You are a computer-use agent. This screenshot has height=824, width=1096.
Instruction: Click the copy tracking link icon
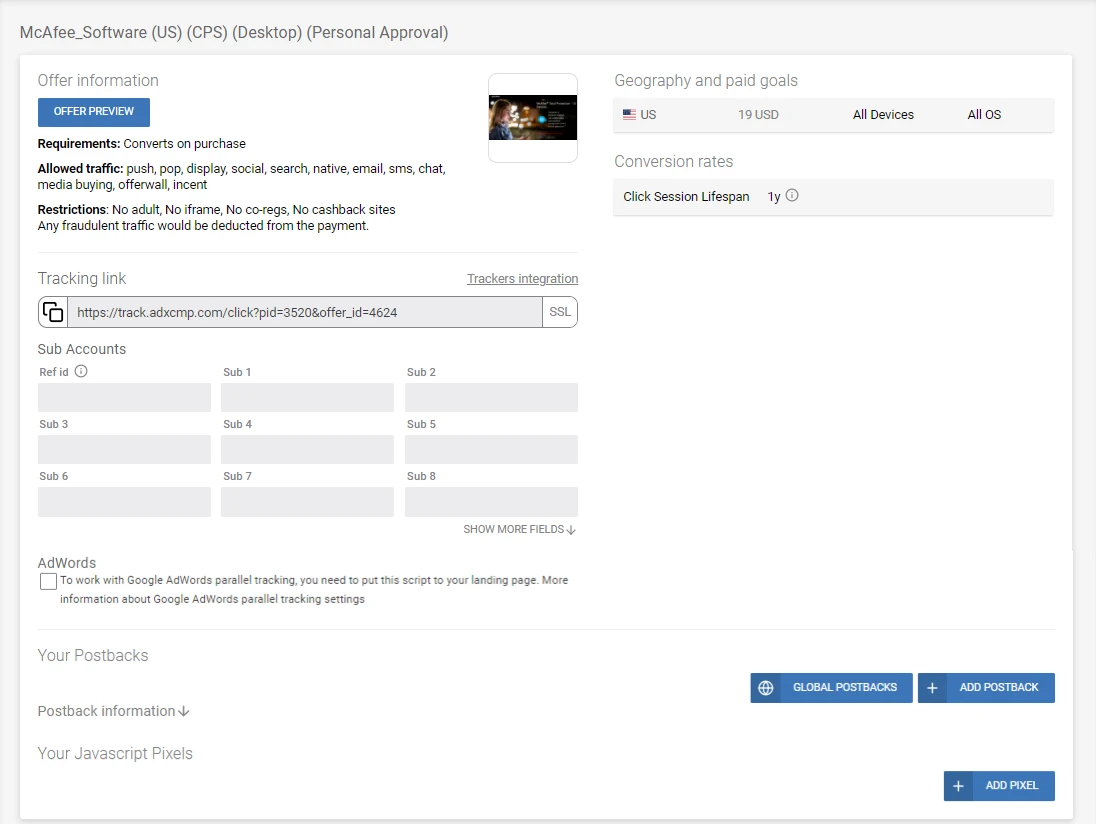tap(53, 312)
